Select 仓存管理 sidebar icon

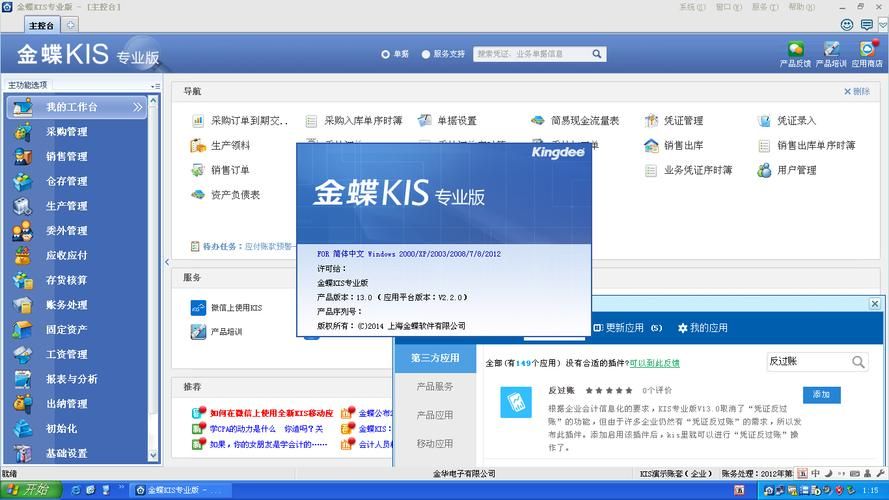click(x=23, y=181)
